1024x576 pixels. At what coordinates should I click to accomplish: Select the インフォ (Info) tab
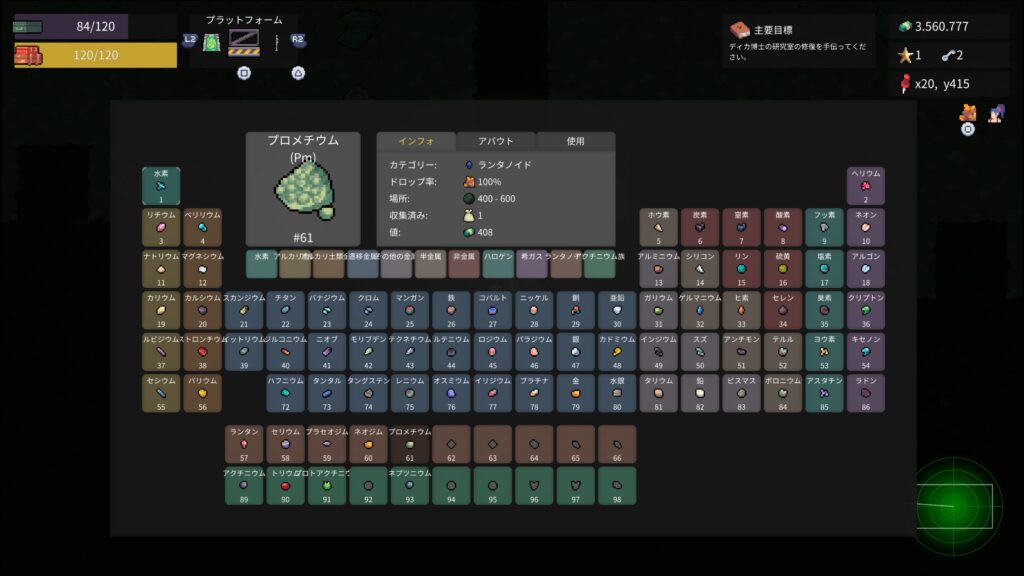[415, 142]
